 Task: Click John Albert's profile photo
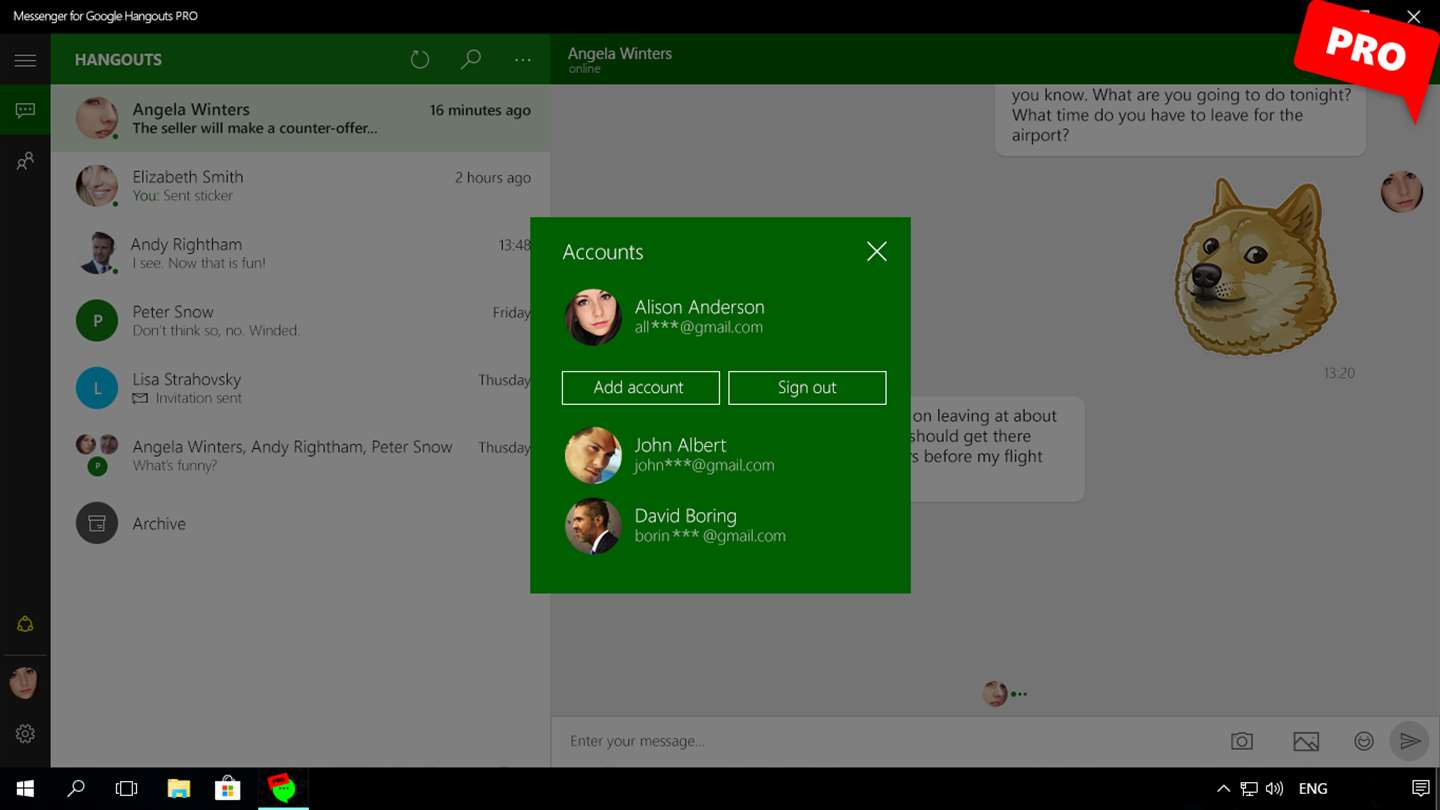pos(593,455)
